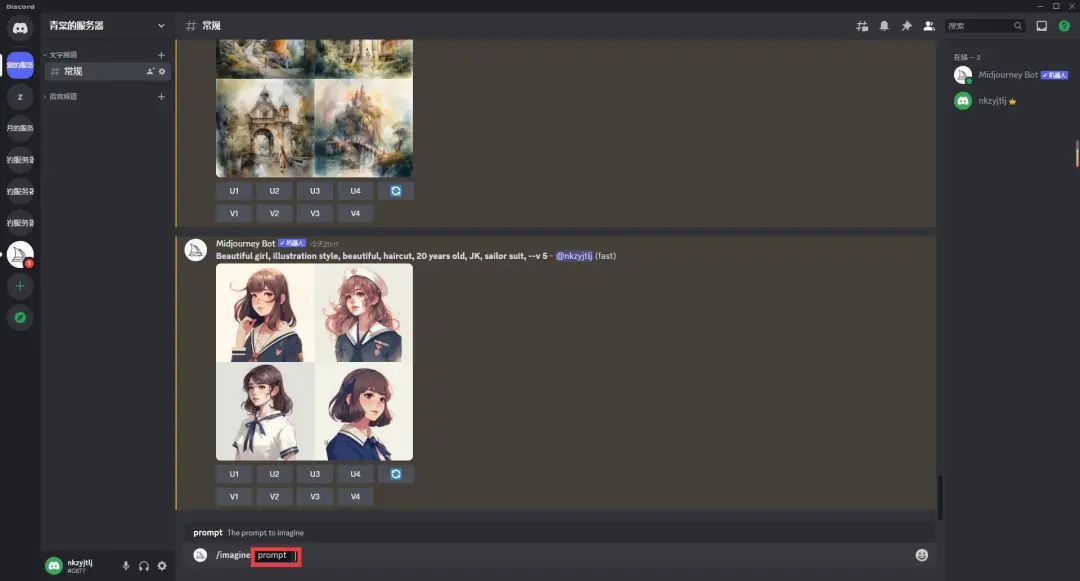Click the @nkzyjtlj mention link
Viewport: 1080px width, 581px height.
(574, 256)
